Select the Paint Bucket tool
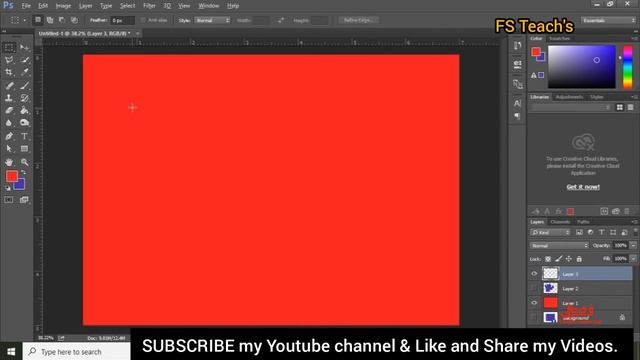The width and height of the screenshot is (640, 360). pyautogui.click(x=24, y=110)
